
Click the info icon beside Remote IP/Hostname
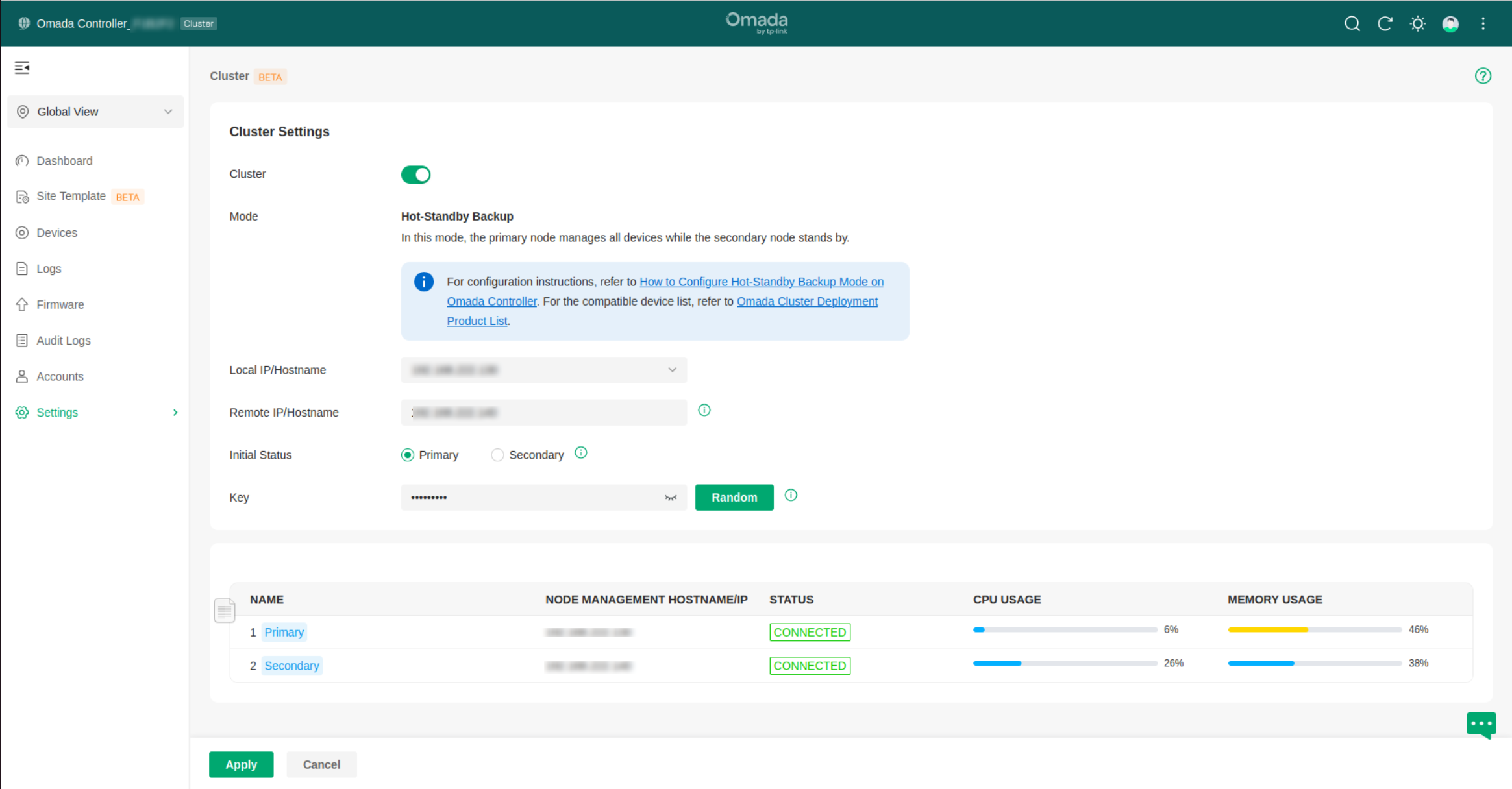pyautogui.click(x=704, y=410)
